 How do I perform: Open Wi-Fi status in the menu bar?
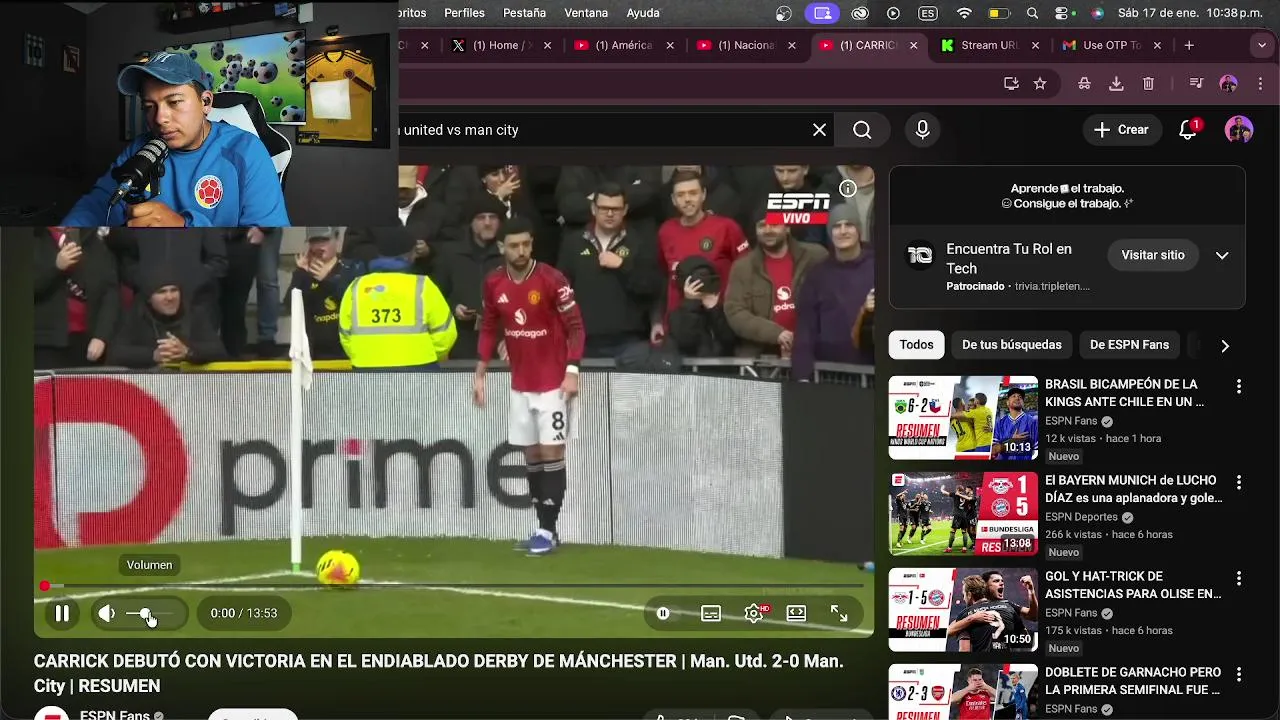(x=964, y=13)
